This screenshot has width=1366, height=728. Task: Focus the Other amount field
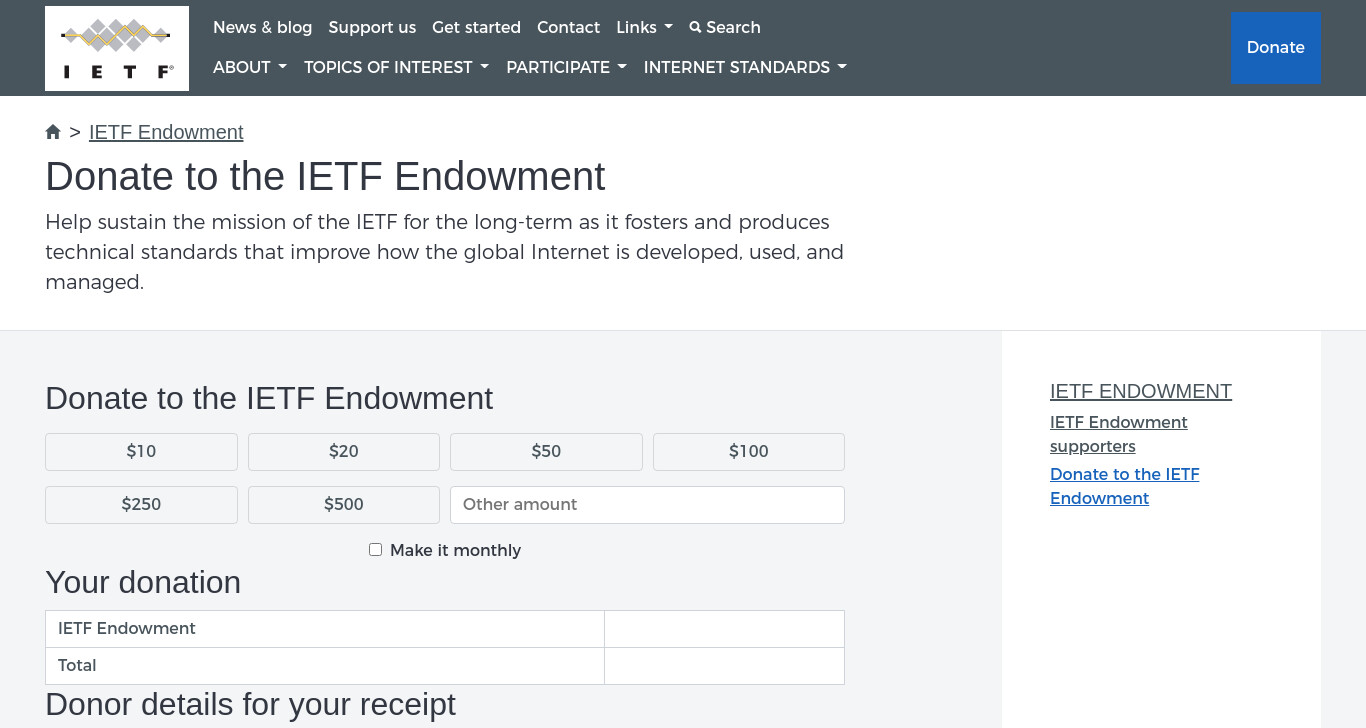(x=647, y=505)
